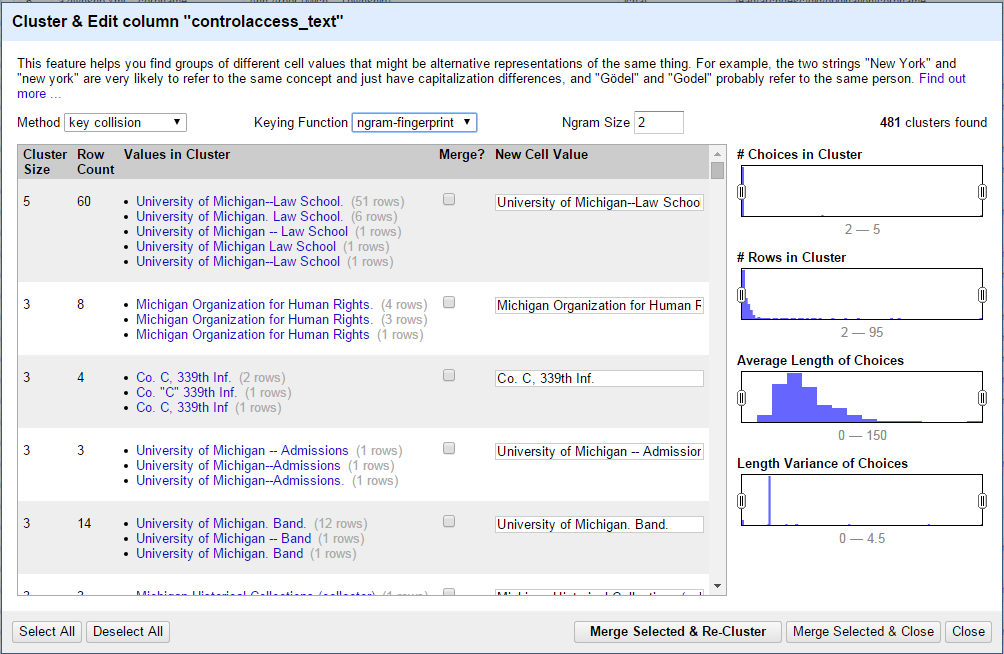This screenshot has height=654, width=1004.
Task: Click the cluster list scrollbar thumb
Action: (x=717, y=170)
